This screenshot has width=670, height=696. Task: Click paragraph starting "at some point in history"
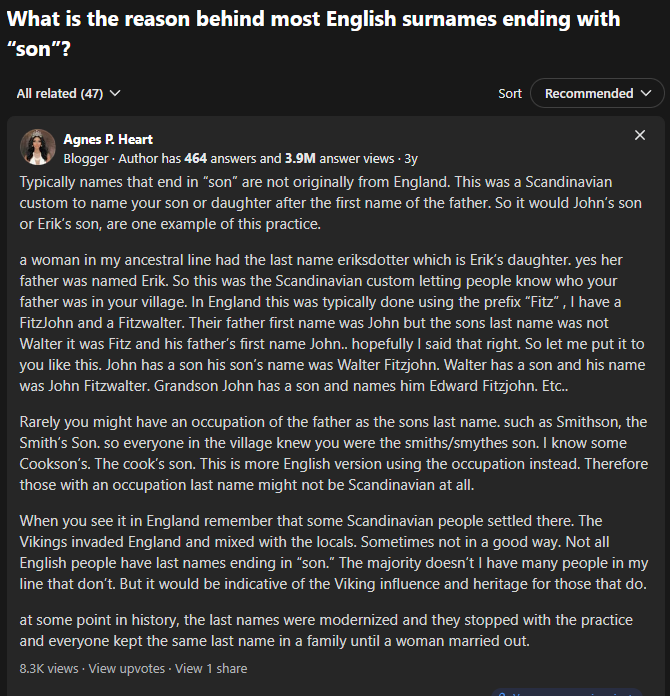(326, 630)
